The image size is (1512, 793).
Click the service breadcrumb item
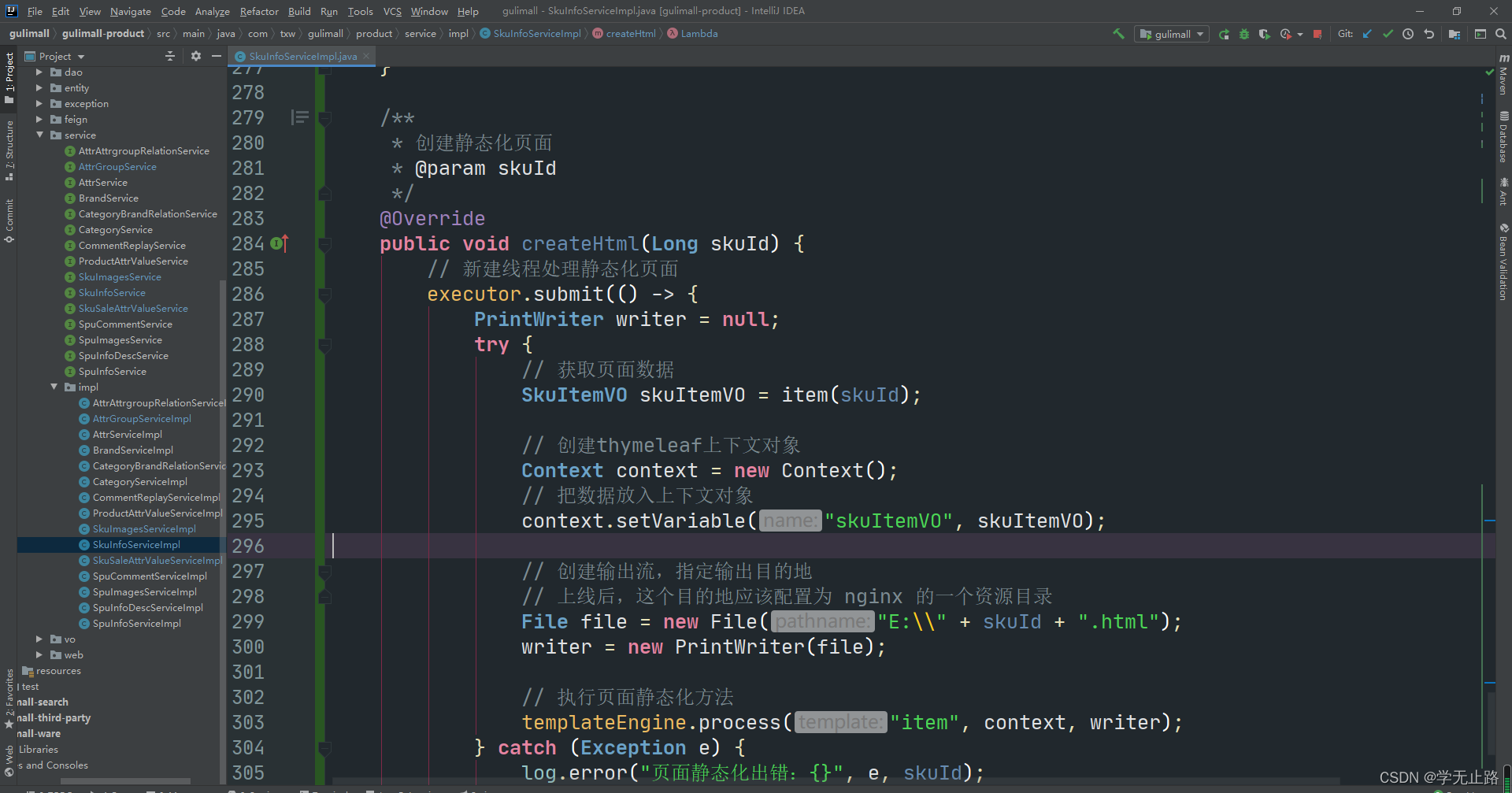click(x=420, y=34)
